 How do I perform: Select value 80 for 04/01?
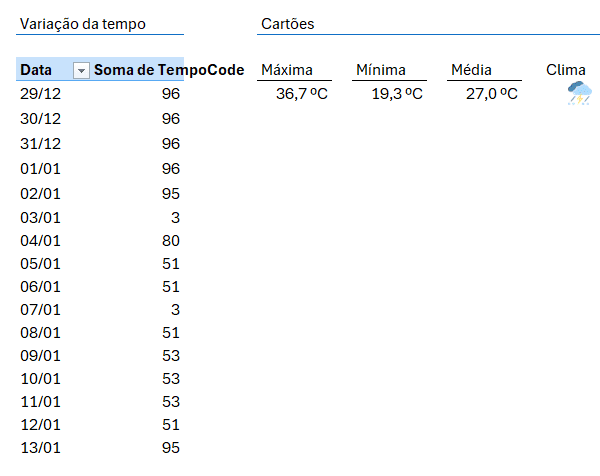170,241
